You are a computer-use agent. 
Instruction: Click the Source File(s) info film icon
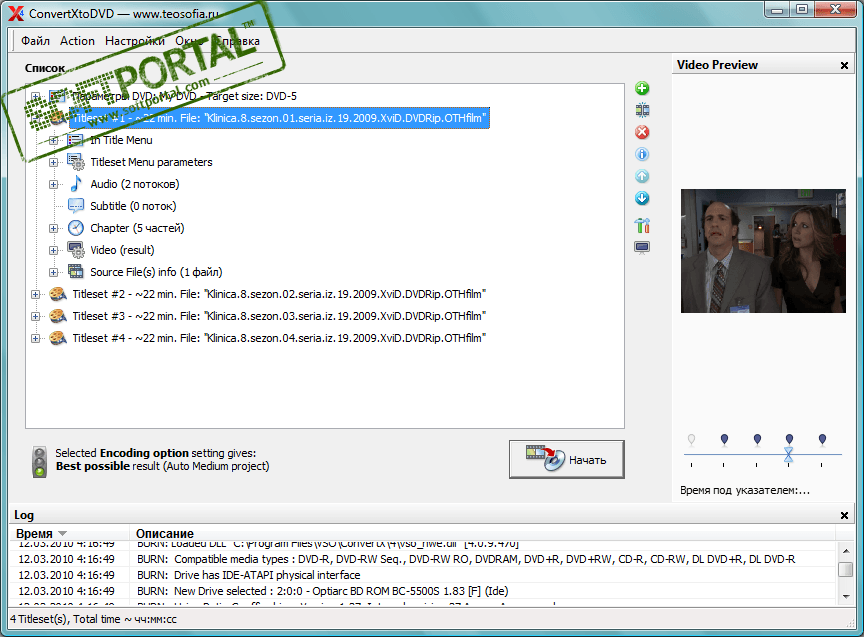tap(75, 272)
